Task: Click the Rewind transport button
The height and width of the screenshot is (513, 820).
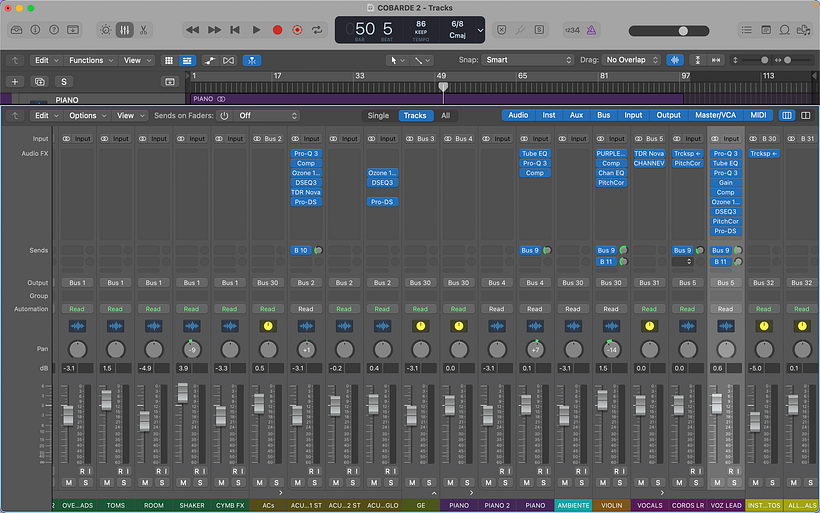Action: click(x=192, y=30)
